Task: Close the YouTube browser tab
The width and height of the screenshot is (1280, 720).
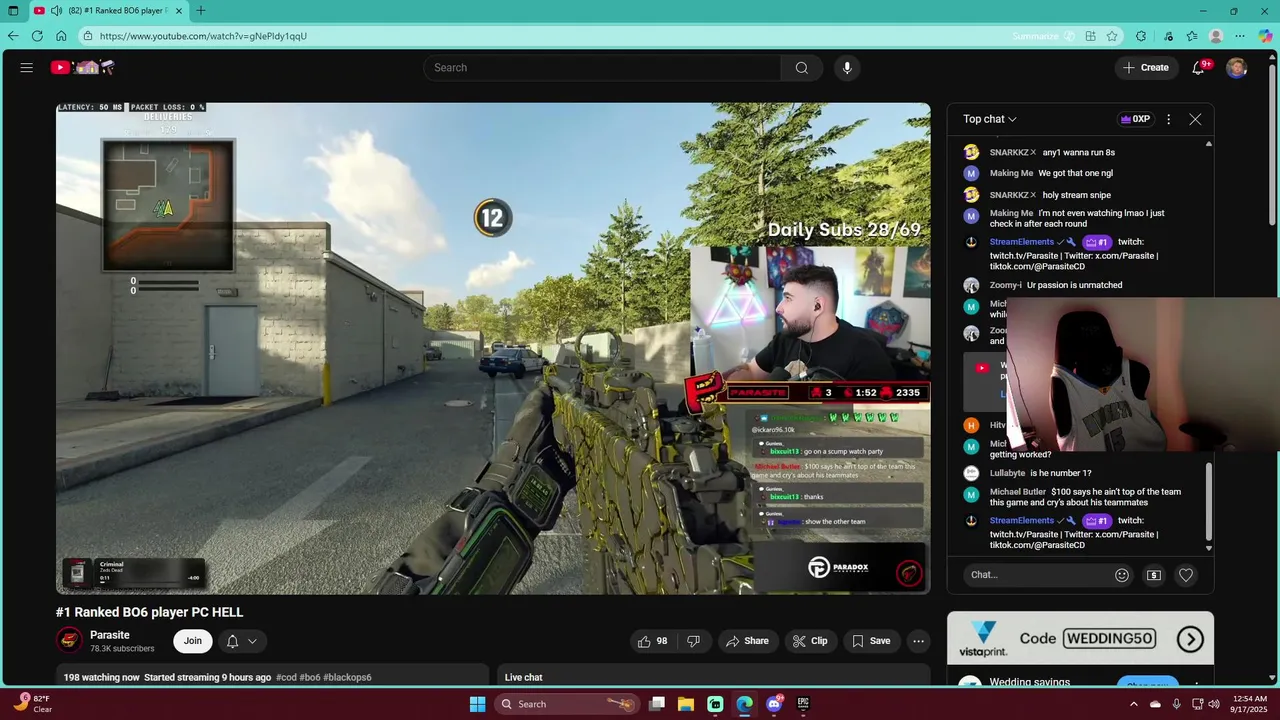Action: pyautogui.click(x=179, y=11)
